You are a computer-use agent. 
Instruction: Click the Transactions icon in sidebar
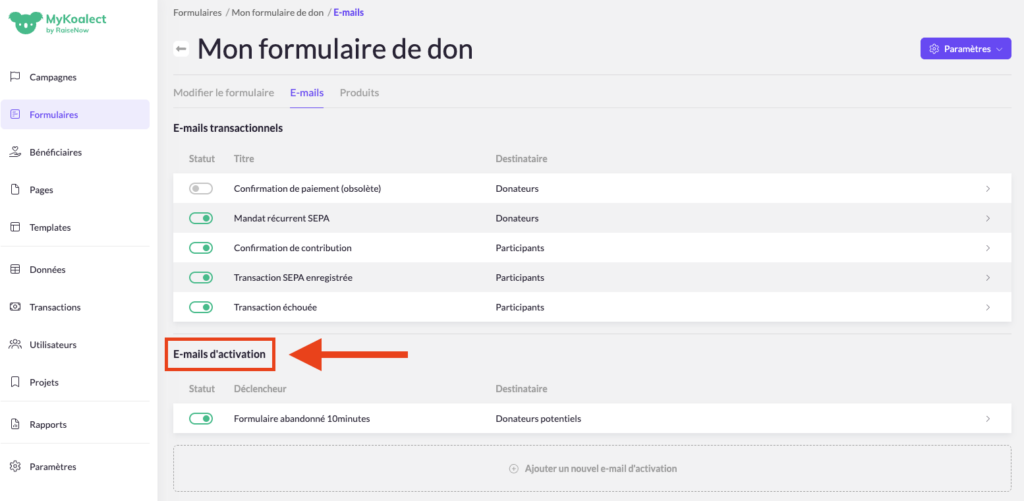pyautogui.click(x=15, y=307)
